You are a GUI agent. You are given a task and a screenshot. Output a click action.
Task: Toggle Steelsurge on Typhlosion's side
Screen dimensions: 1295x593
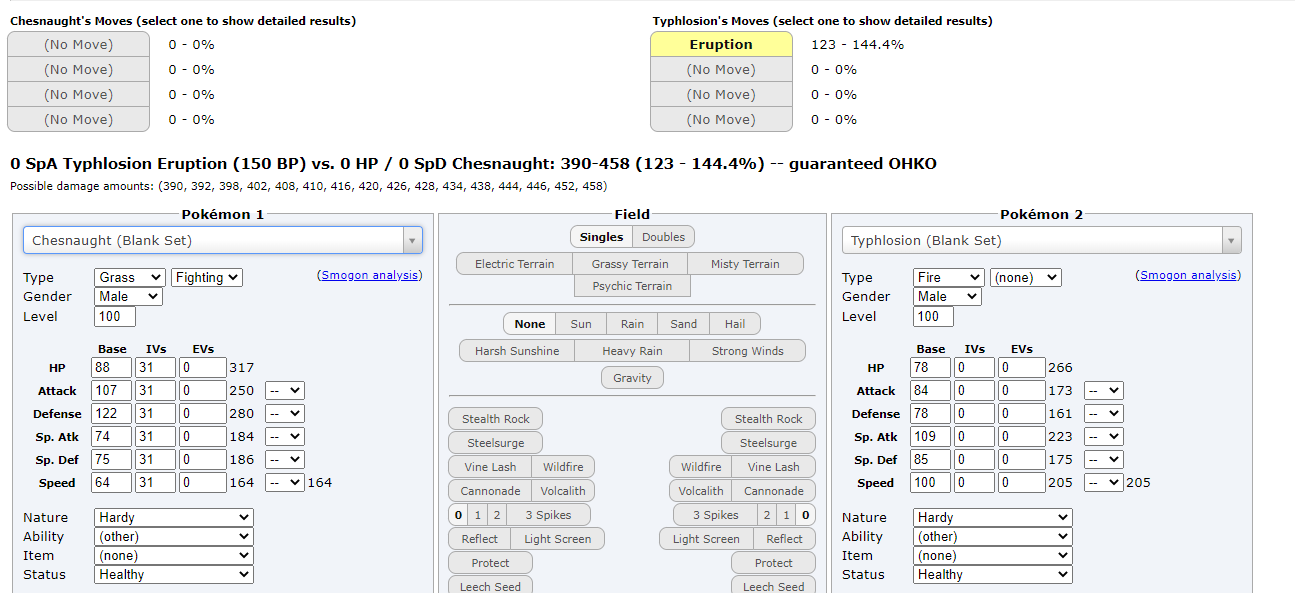coord(768,443)
